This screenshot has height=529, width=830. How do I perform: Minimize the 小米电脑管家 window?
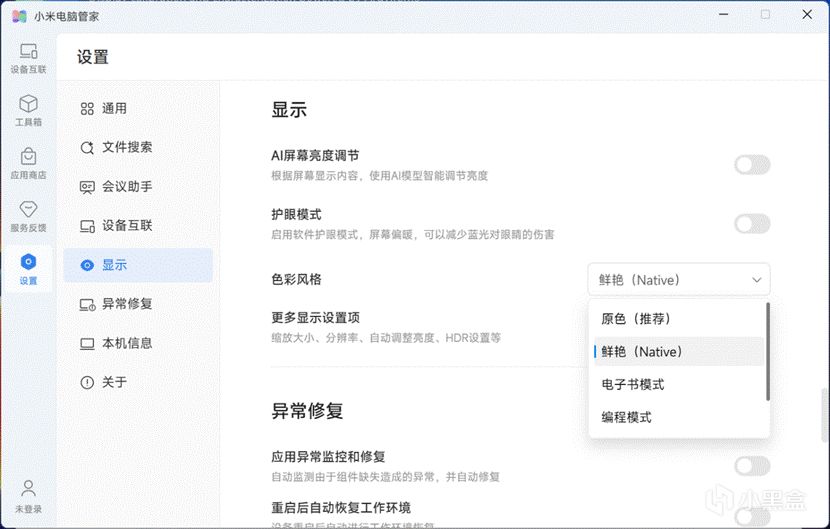(x=724, y=15)
